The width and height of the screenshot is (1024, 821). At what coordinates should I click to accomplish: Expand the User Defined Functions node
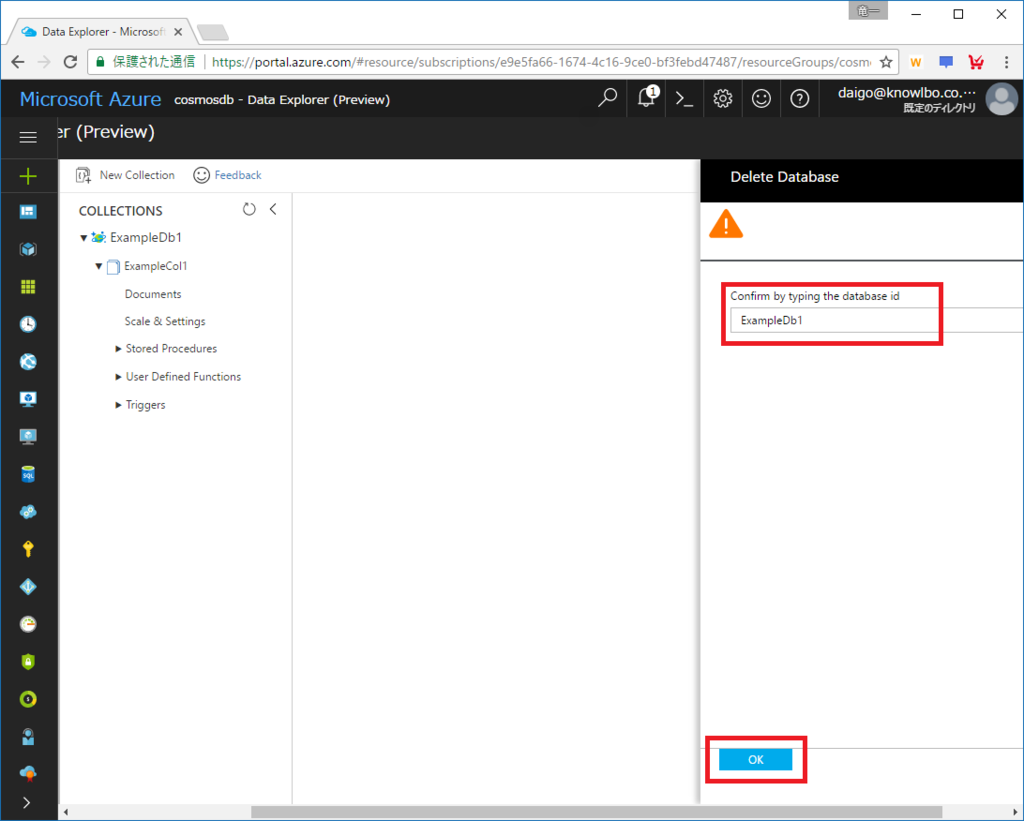[x=118, y=377]
